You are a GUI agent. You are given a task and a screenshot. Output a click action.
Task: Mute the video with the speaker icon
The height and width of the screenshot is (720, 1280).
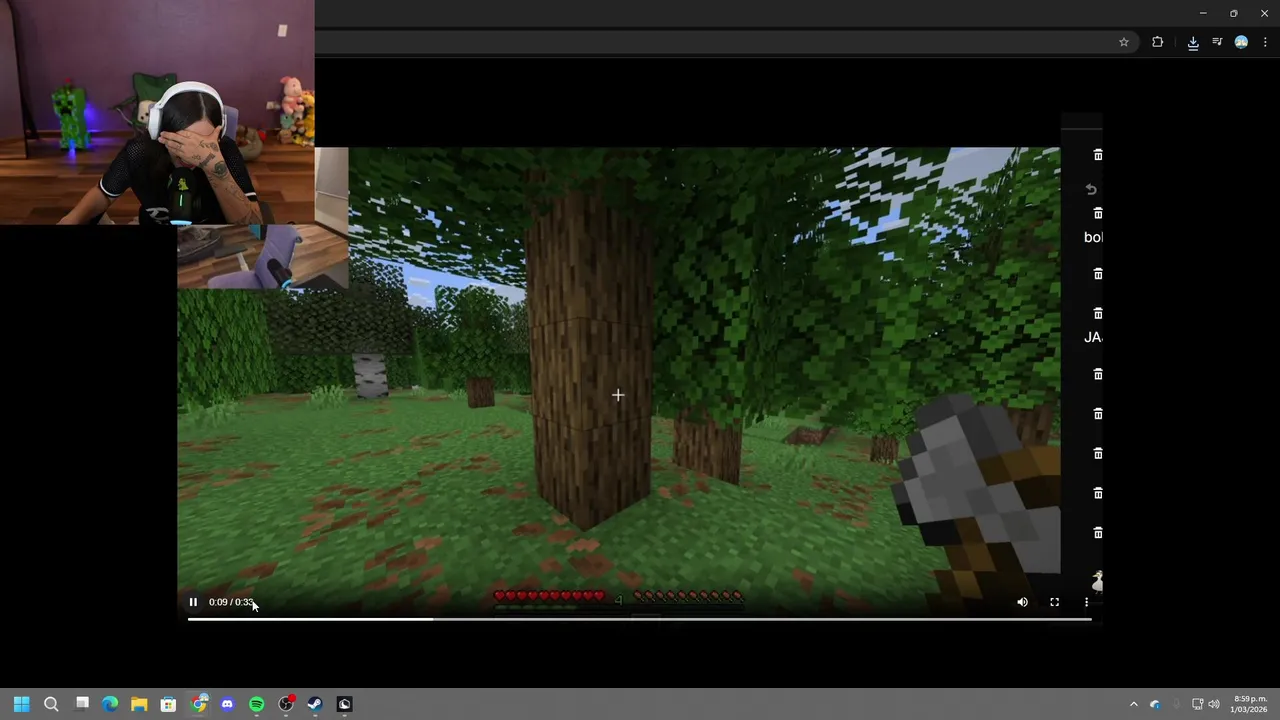click(1022, 602)
